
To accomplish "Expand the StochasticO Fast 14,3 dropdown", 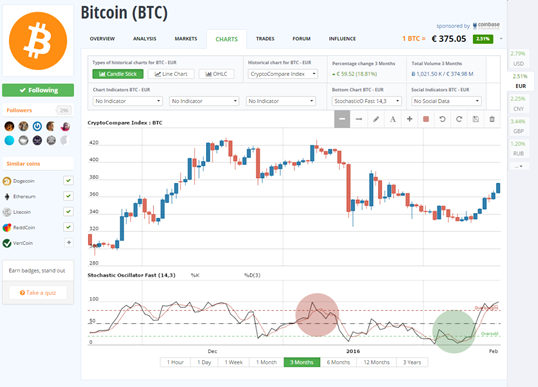I will click(x=366, y=101).
